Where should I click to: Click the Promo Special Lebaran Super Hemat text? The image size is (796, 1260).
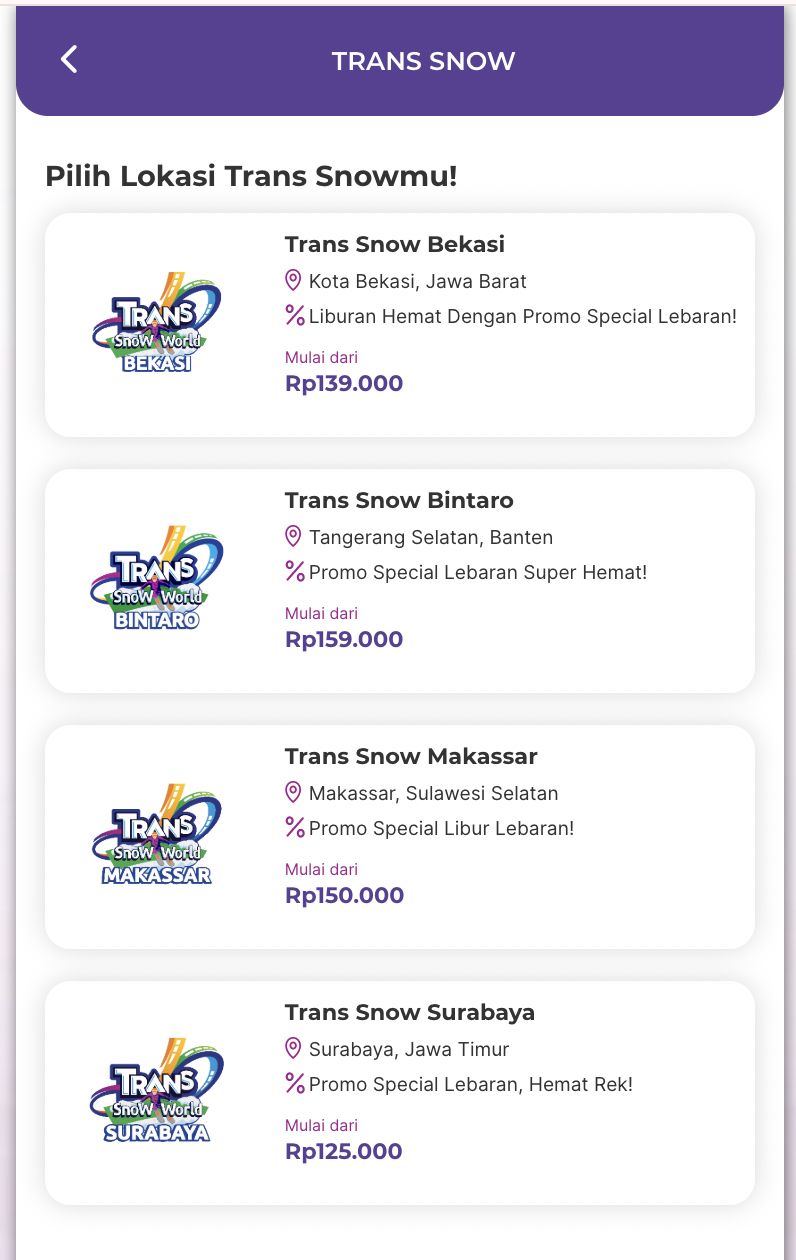[x=478, y=572]
